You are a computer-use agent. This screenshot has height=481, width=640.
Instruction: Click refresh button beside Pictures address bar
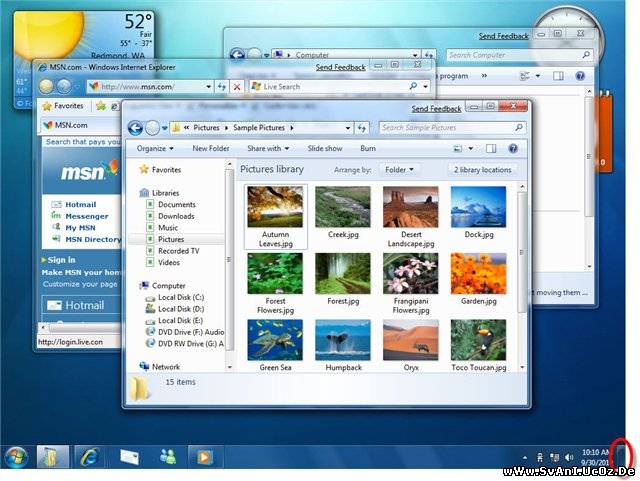tap(361, 128)
